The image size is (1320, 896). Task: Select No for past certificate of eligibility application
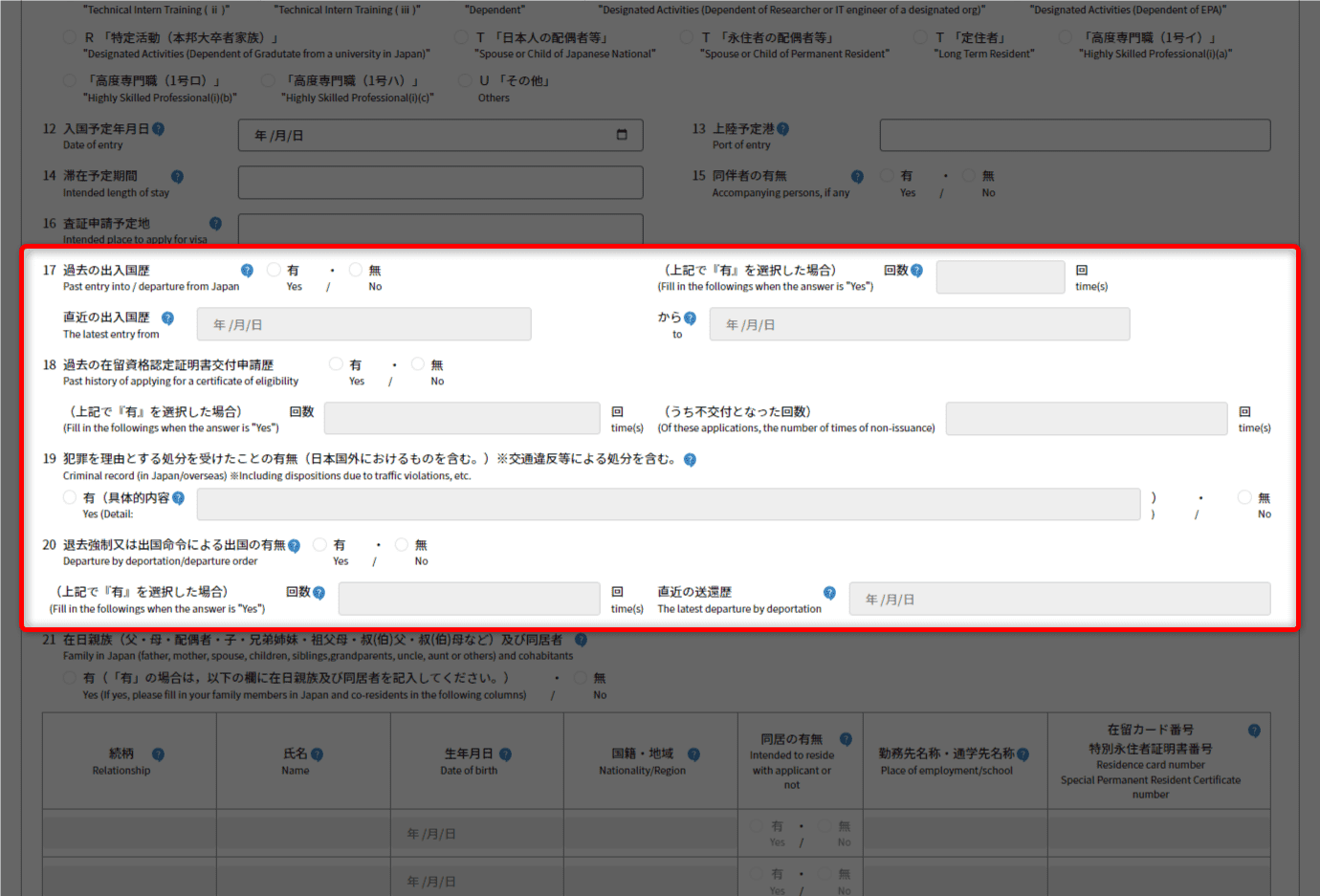coord(418,364)
